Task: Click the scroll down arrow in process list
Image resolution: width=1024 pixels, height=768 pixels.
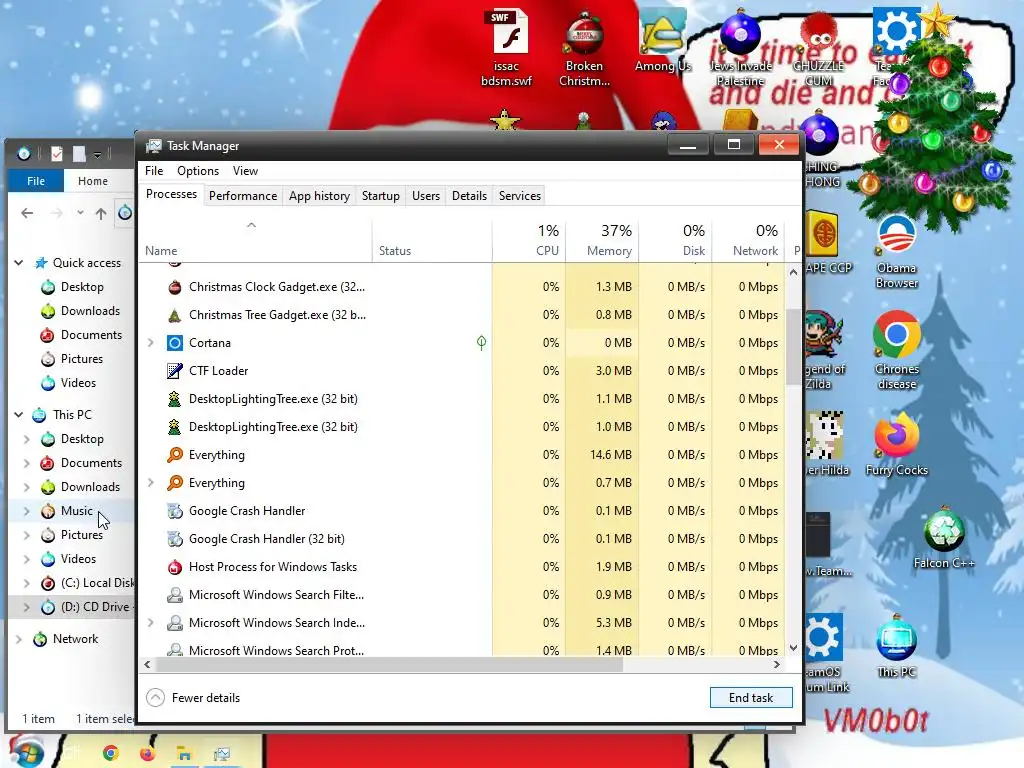Action: click(x=793, y=648)
